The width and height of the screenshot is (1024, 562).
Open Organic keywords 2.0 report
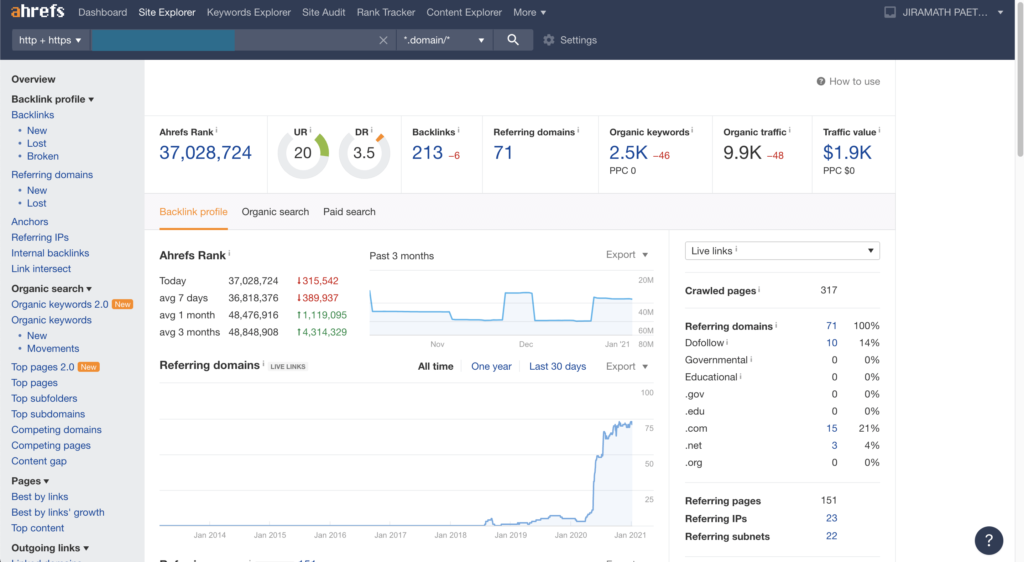[x=59, y=304]
